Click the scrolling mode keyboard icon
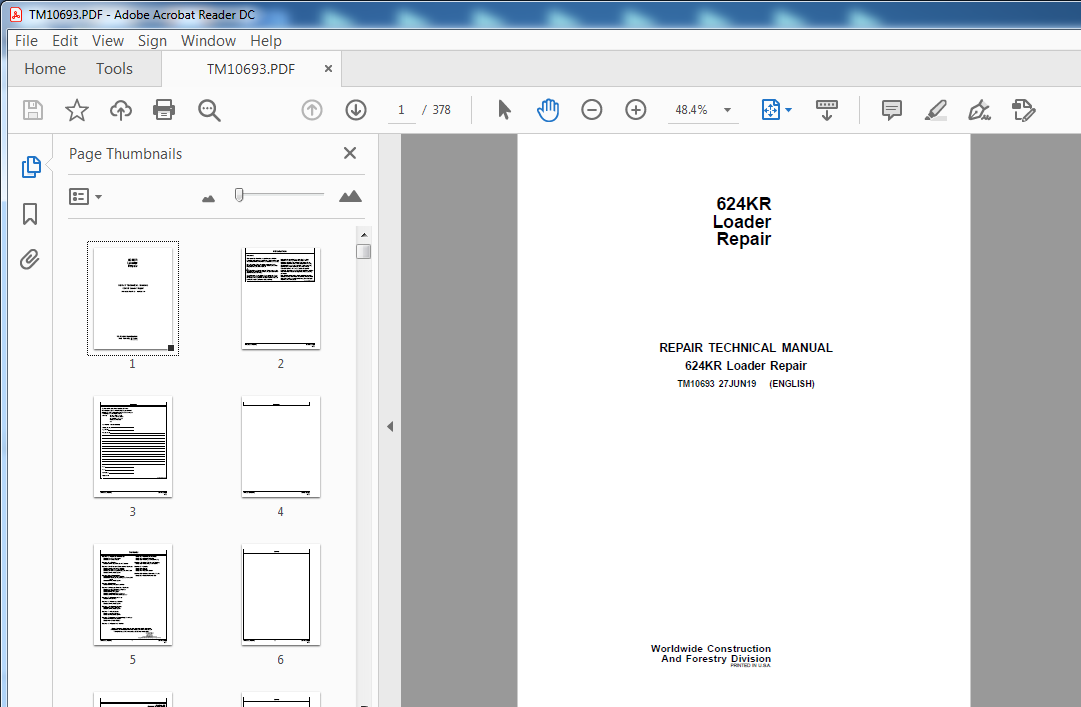 click(x=827, y=110)
